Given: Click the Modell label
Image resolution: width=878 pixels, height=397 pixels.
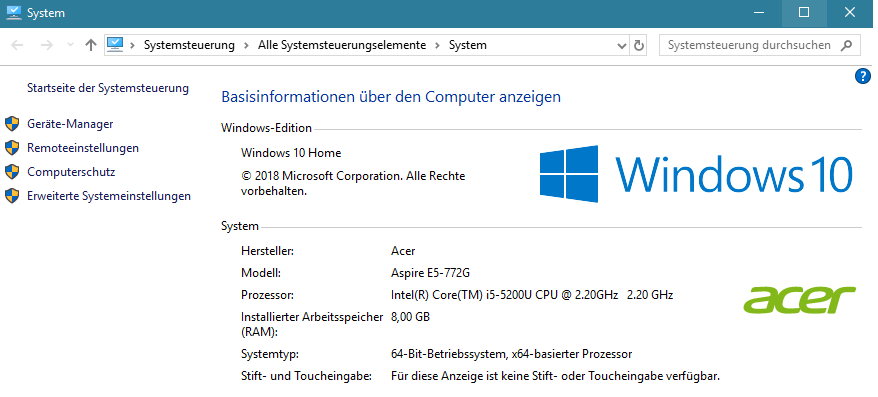Looking at the screenshot, I should [260, 273].
